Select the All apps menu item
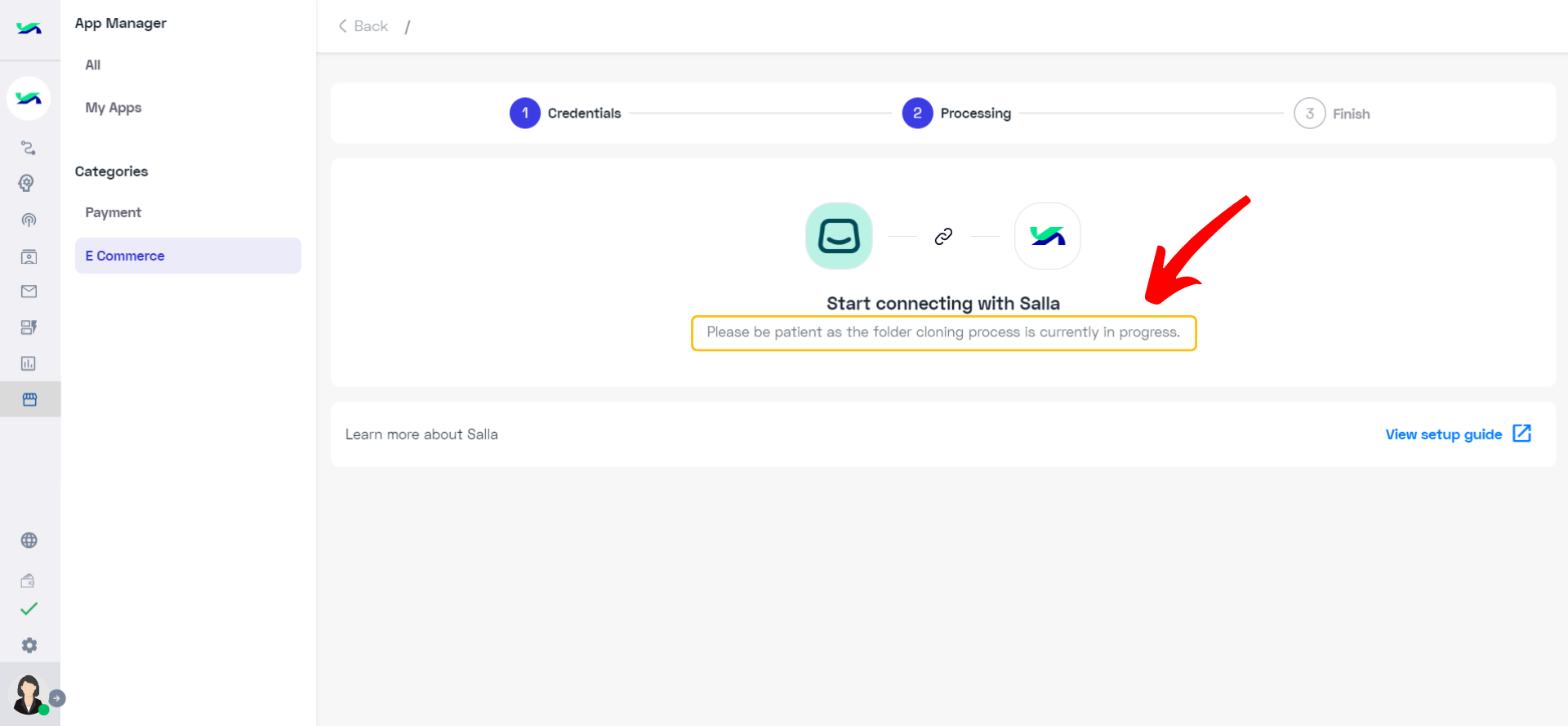The height and width of the screenshot is (726, 1568). tap(93, 65)
